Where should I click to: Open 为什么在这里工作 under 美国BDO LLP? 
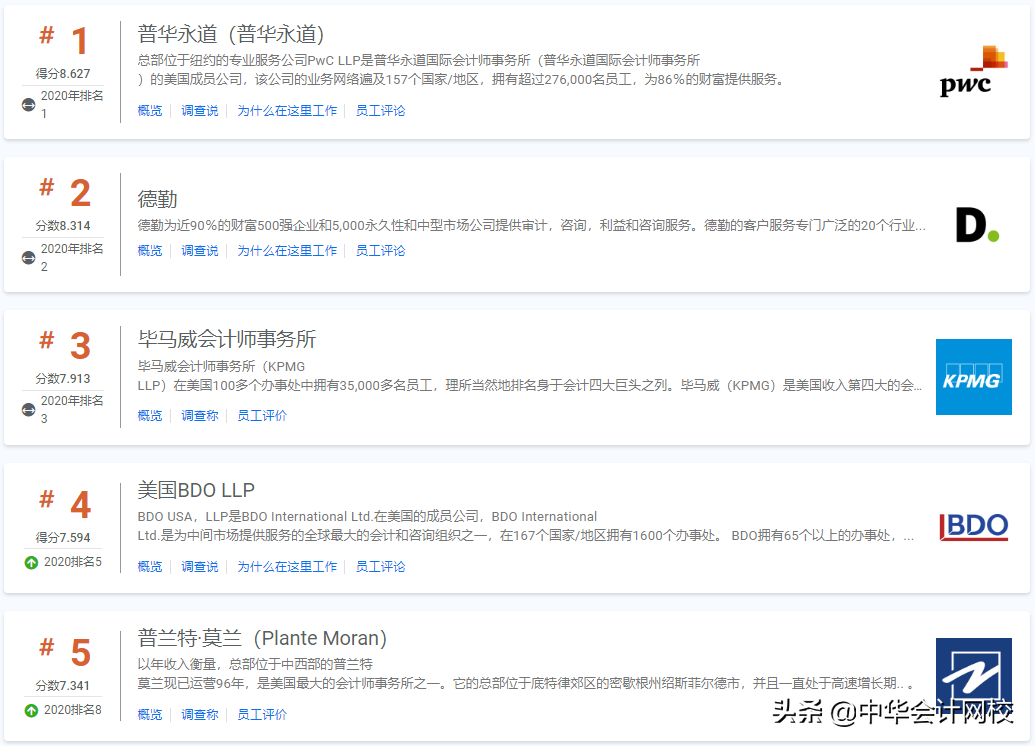(x=288, y=566)
